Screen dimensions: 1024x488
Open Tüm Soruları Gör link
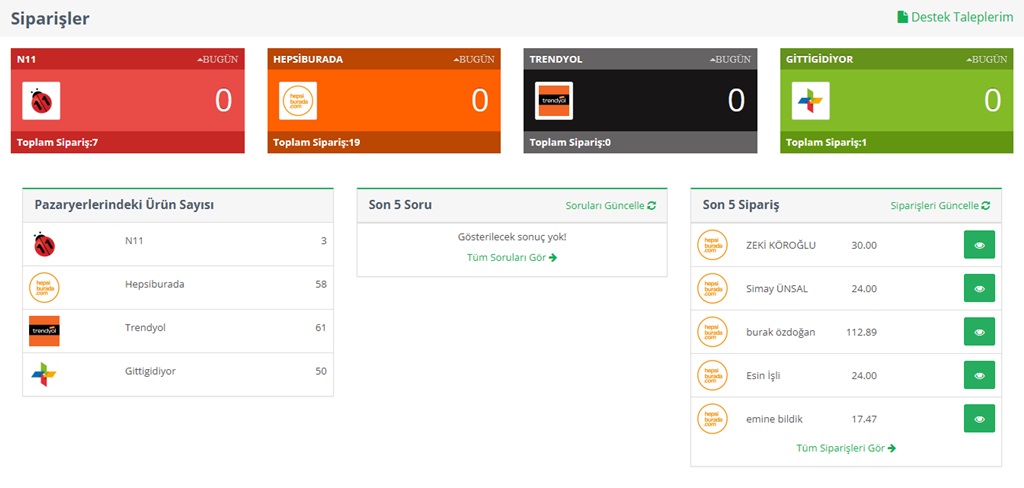click(511, 257)
